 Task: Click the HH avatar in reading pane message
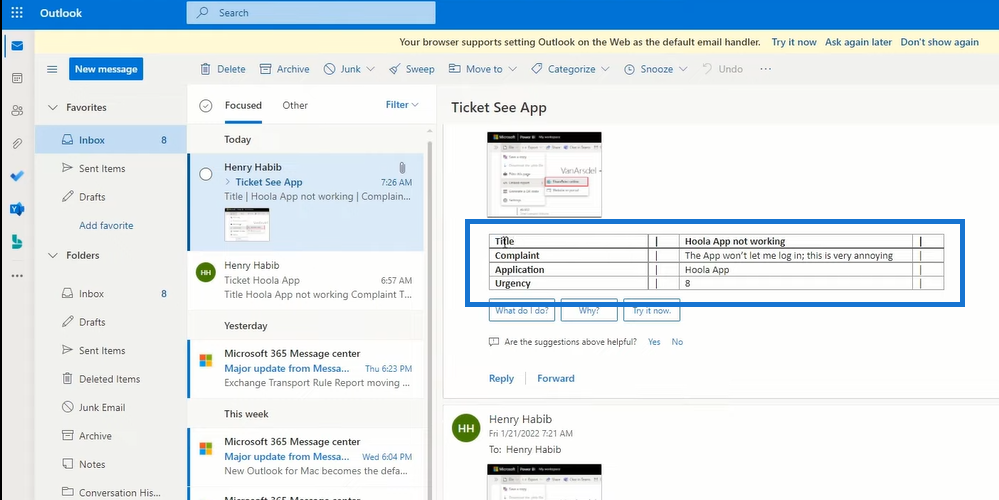point(466,428)
